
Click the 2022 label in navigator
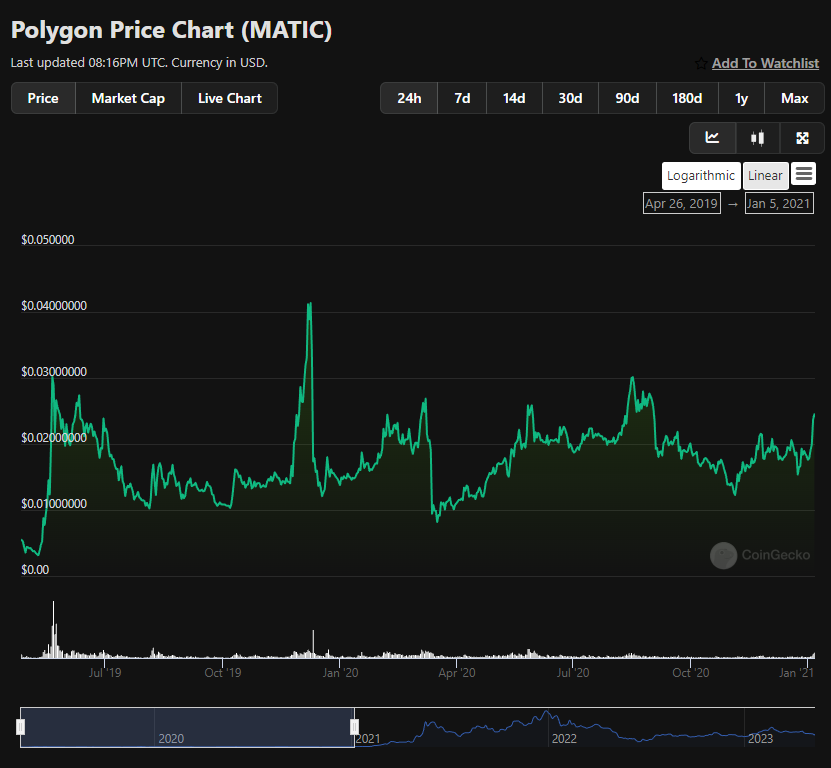coord(564,738)
